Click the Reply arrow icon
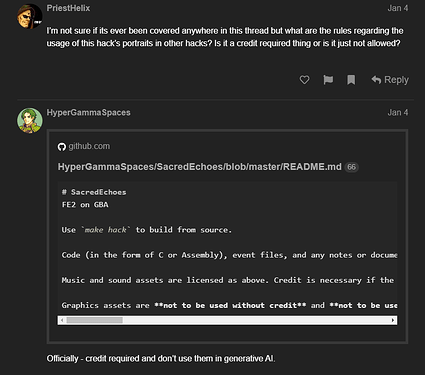This screenshot has width=425, height=375. click(376, 80)
